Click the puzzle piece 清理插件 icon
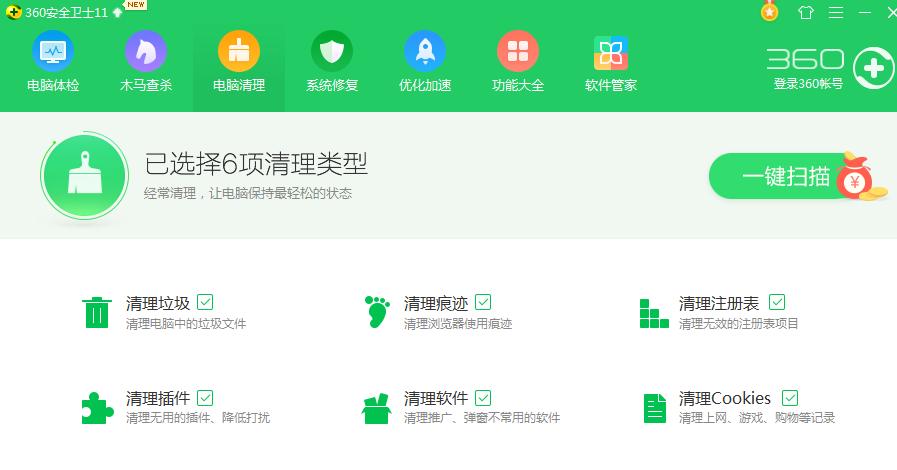This screenshot has width=897, height=470. coord(97,408)
